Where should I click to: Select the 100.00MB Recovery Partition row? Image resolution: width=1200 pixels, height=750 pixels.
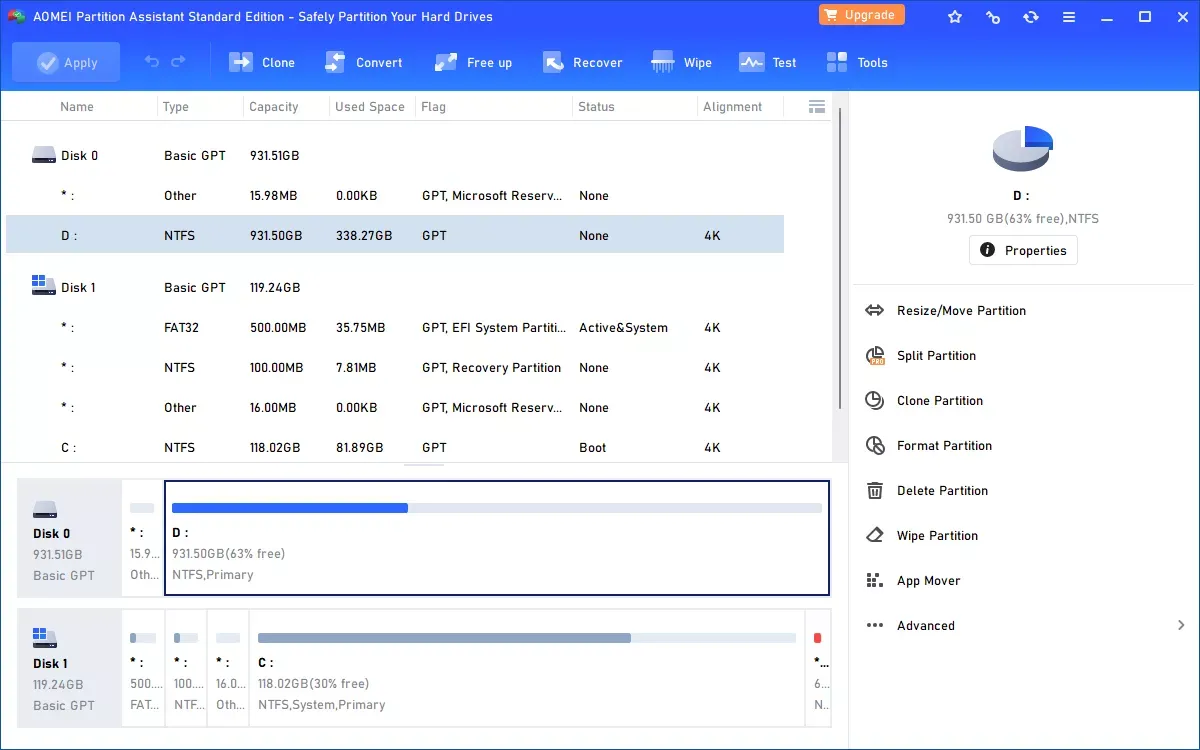click(x=395, y=368)
